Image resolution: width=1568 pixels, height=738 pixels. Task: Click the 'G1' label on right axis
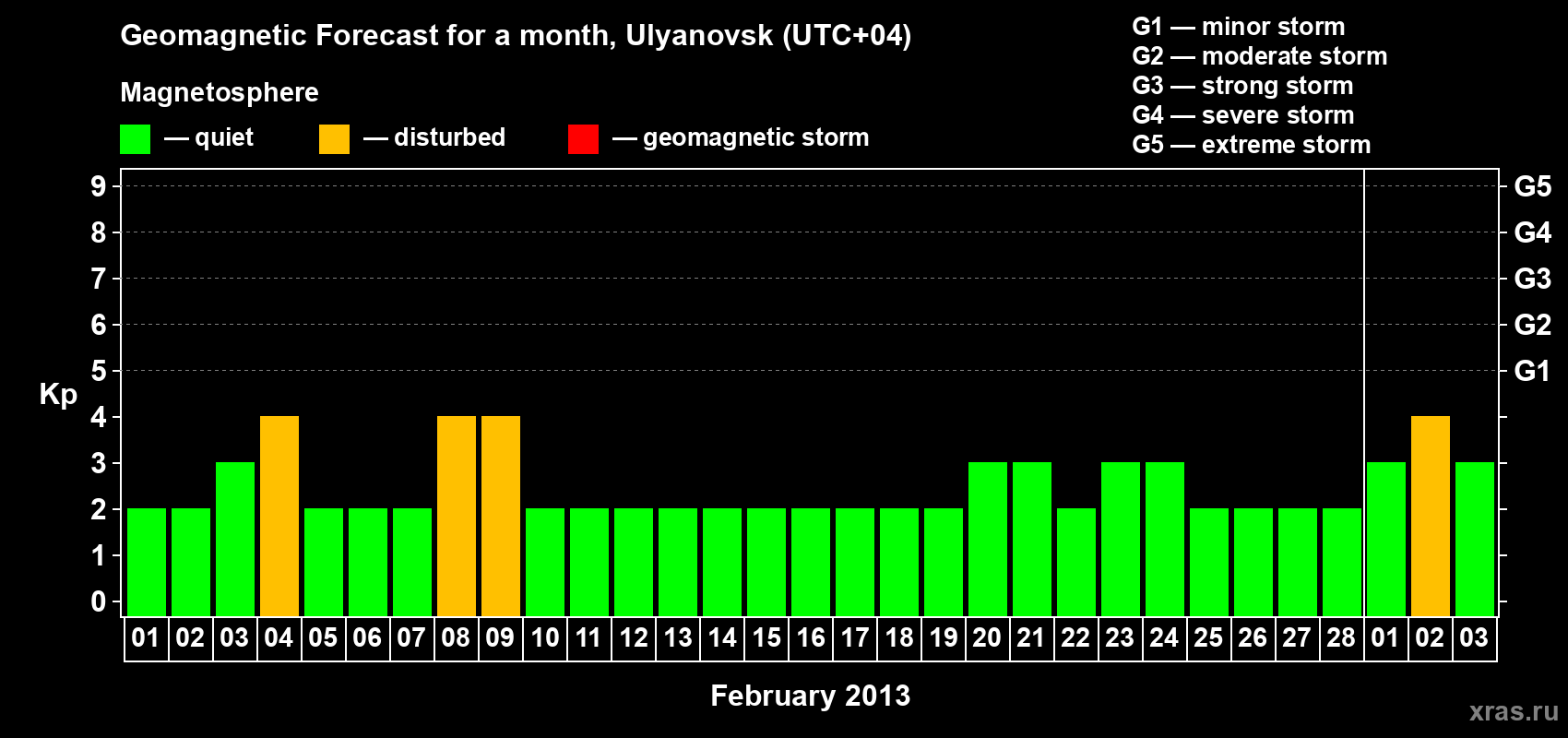[1533, 371]
